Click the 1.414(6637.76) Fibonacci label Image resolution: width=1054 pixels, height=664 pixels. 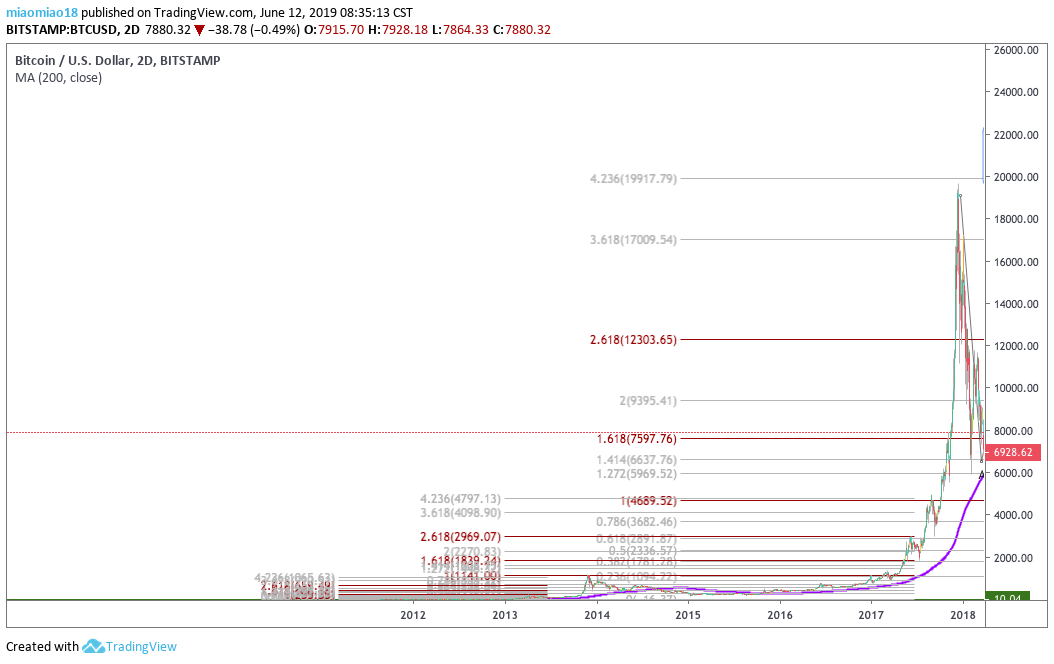click(x=637, y=460)
